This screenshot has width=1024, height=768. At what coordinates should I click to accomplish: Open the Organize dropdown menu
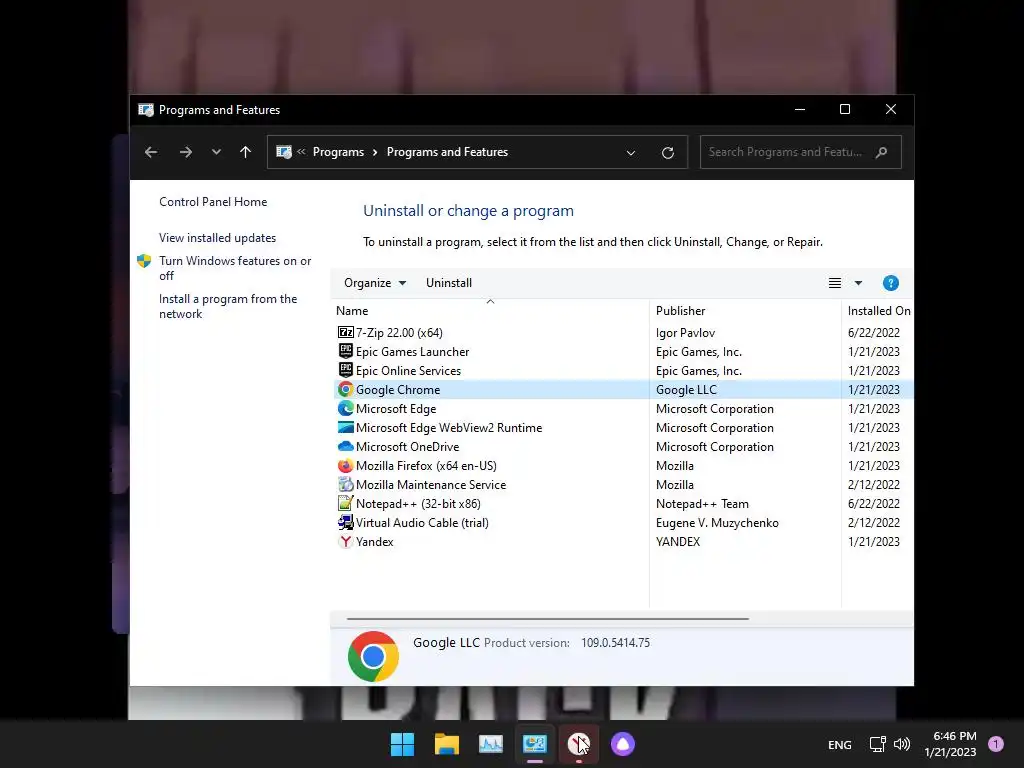[x=375, y=283]
